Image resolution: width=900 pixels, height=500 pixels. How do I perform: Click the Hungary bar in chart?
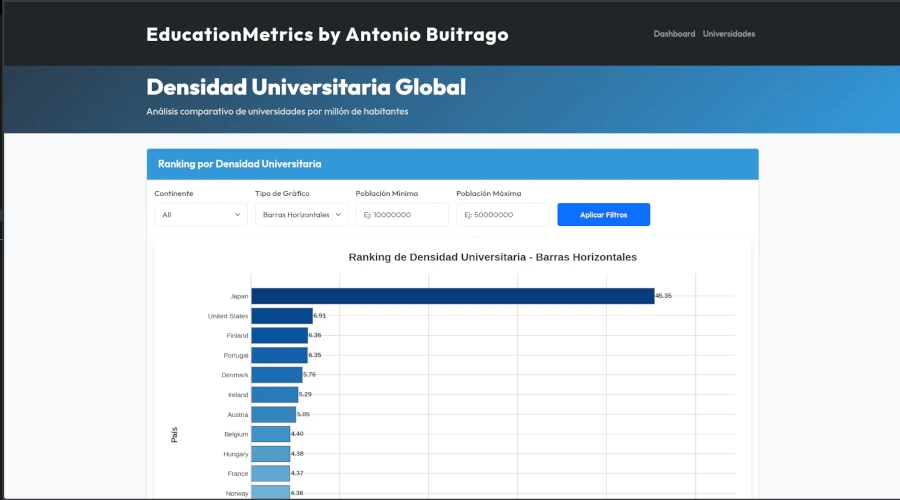270,454
